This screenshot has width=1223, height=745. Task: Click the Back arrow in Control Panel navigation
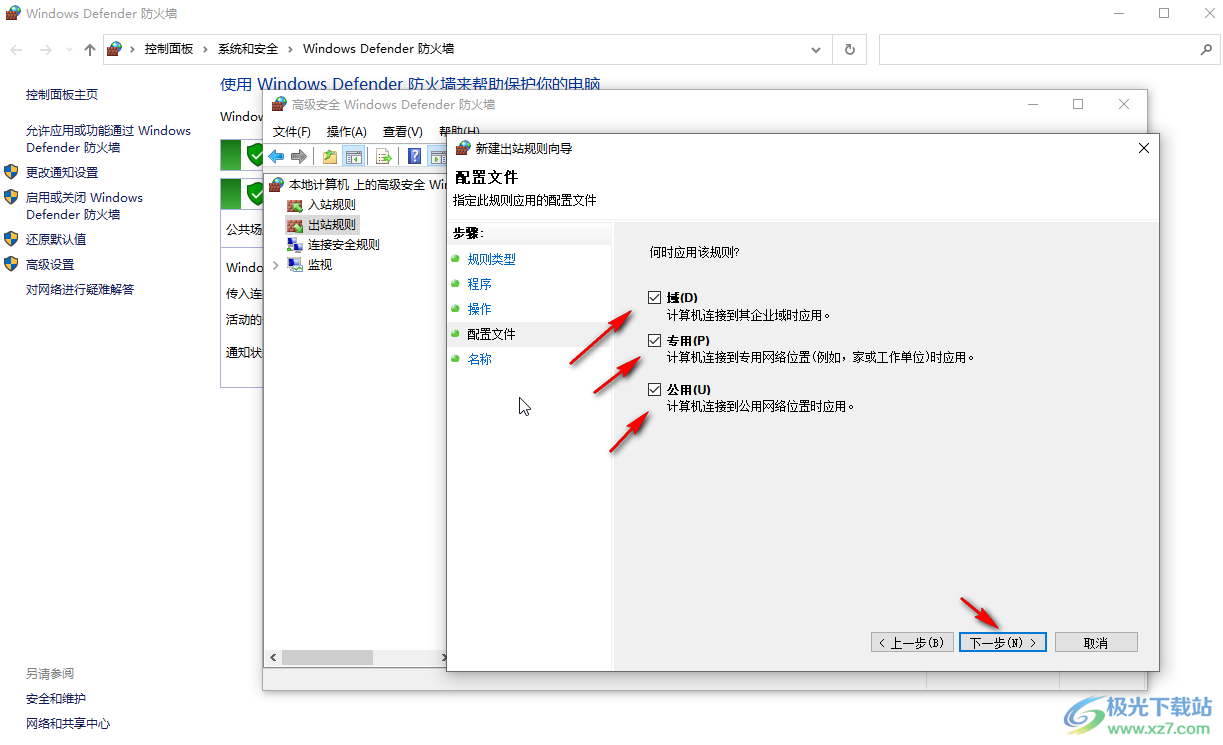17,50
